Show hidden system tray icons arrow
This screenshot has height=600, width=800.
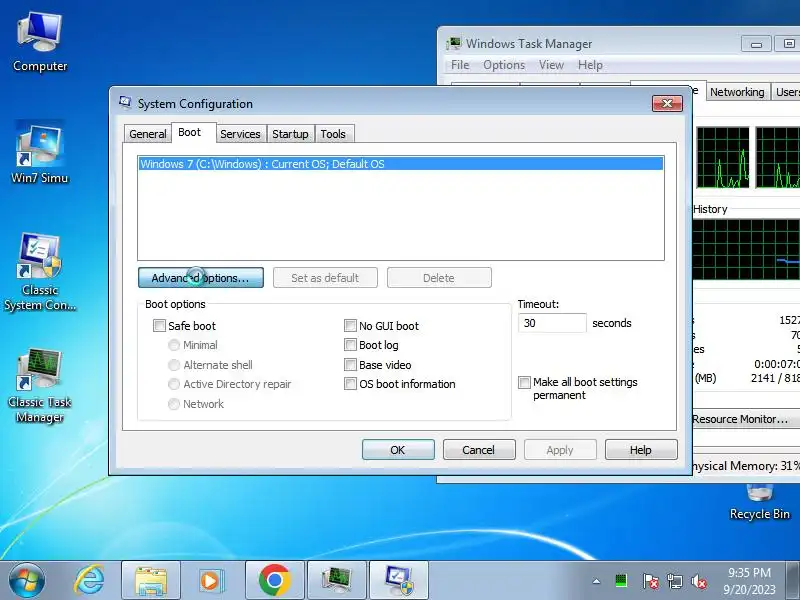(596, 581)
